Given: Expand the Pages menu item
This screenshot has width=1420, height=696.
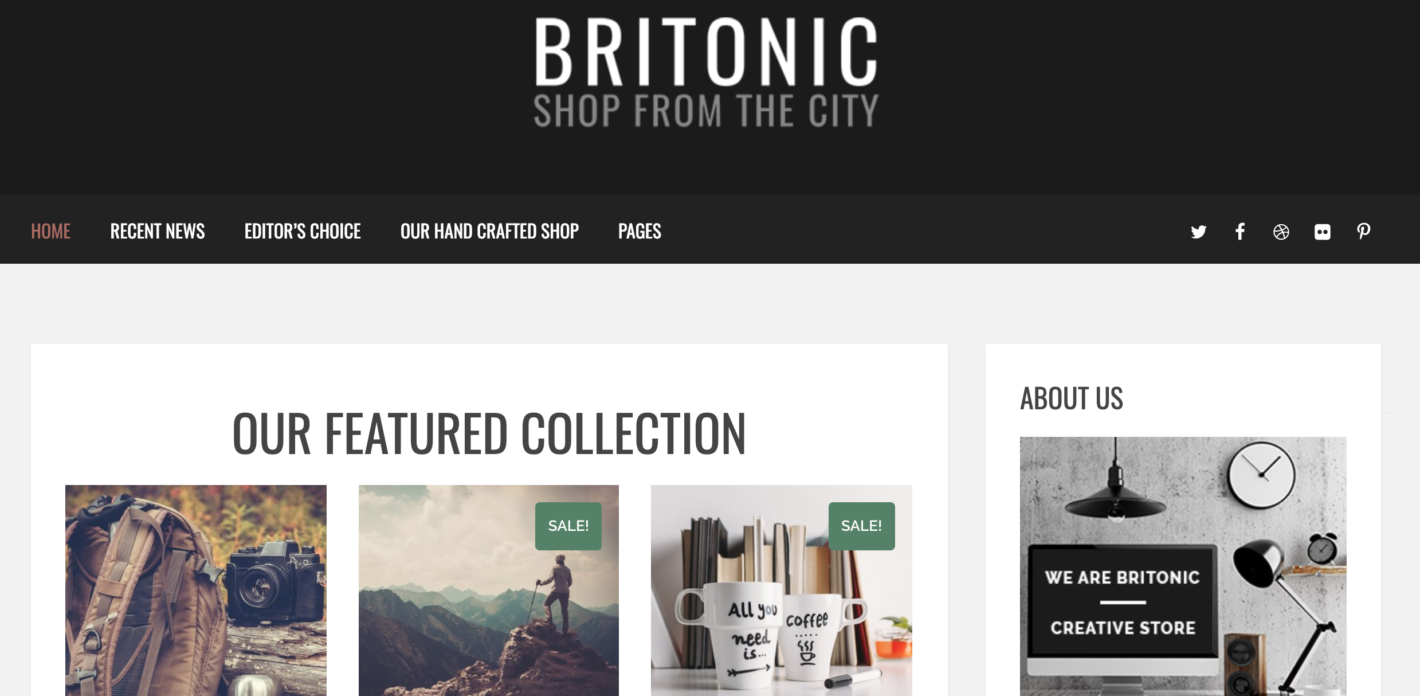Looking at the screenshot, I should click(x=639, y=231).
